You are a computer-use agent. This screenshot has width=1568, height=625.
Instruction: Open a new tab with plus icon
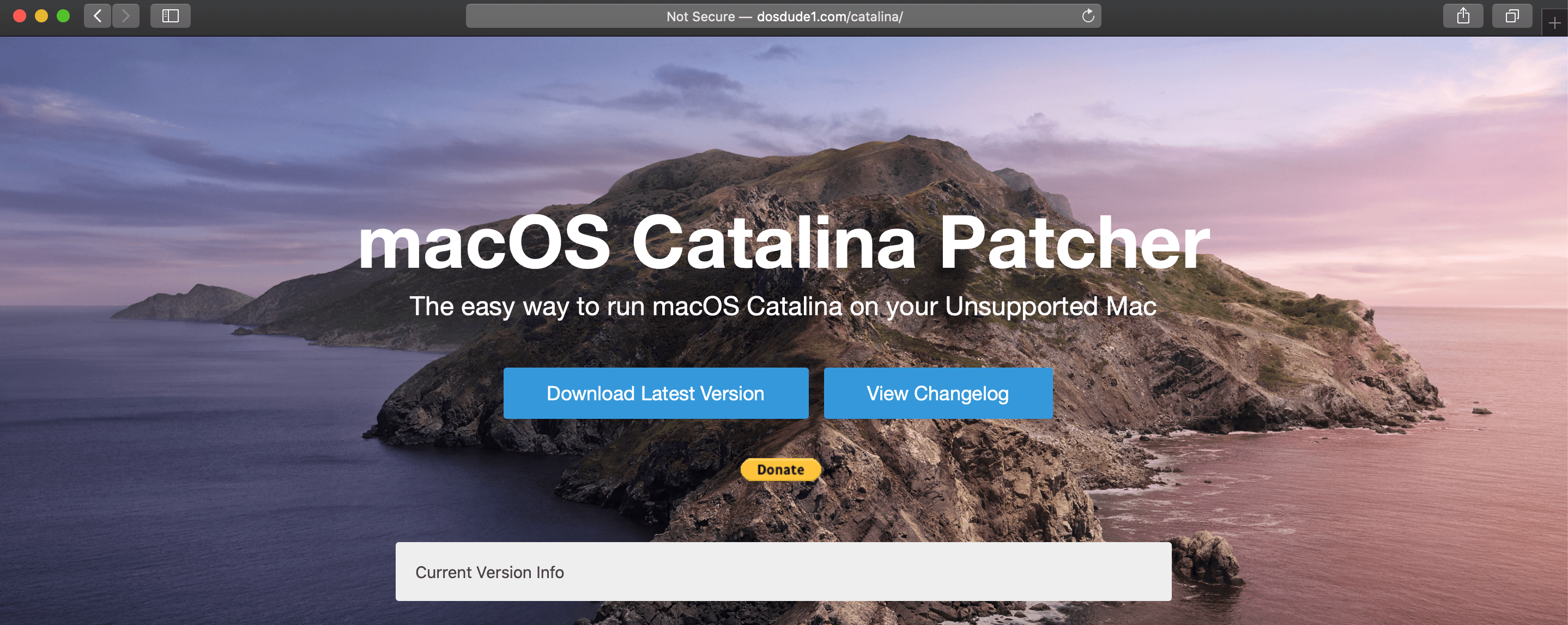click(1554, 23)
